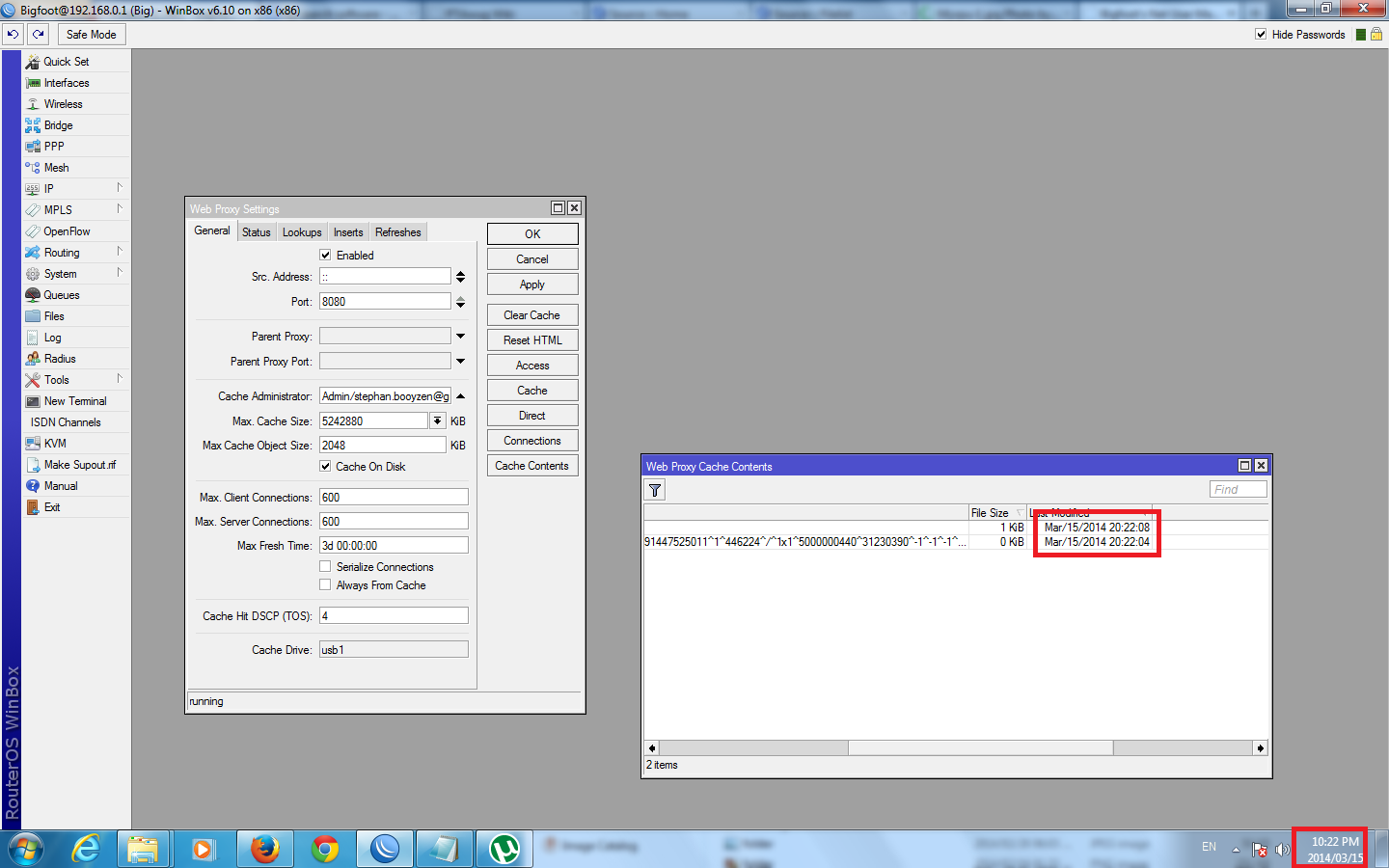Click the Reset HTML button
This screenshot has width=1389, height=868.
(x=532, y=340)
